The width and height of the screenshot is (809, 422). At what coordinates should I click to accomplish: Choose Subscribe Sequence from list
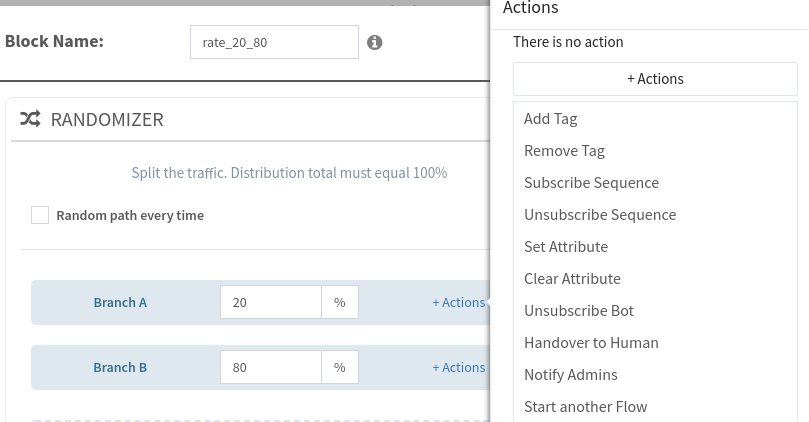[x=591, y=183]
